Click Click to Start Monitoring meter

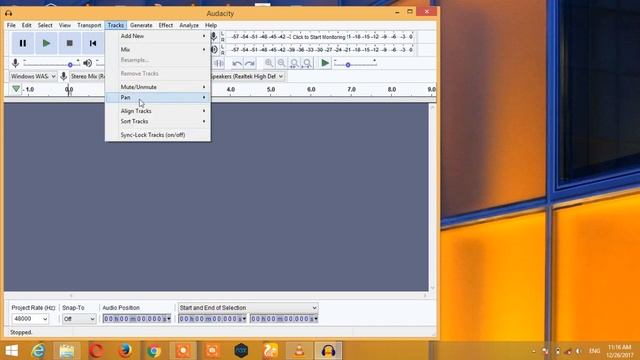(318, 37)
